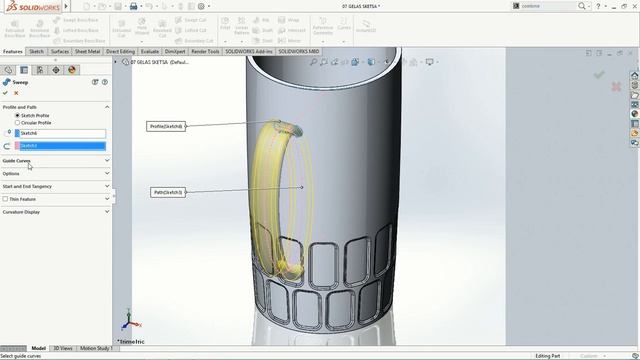
Task: Click the Profile(Sketch6) callout label
Action: pos(166,126)
